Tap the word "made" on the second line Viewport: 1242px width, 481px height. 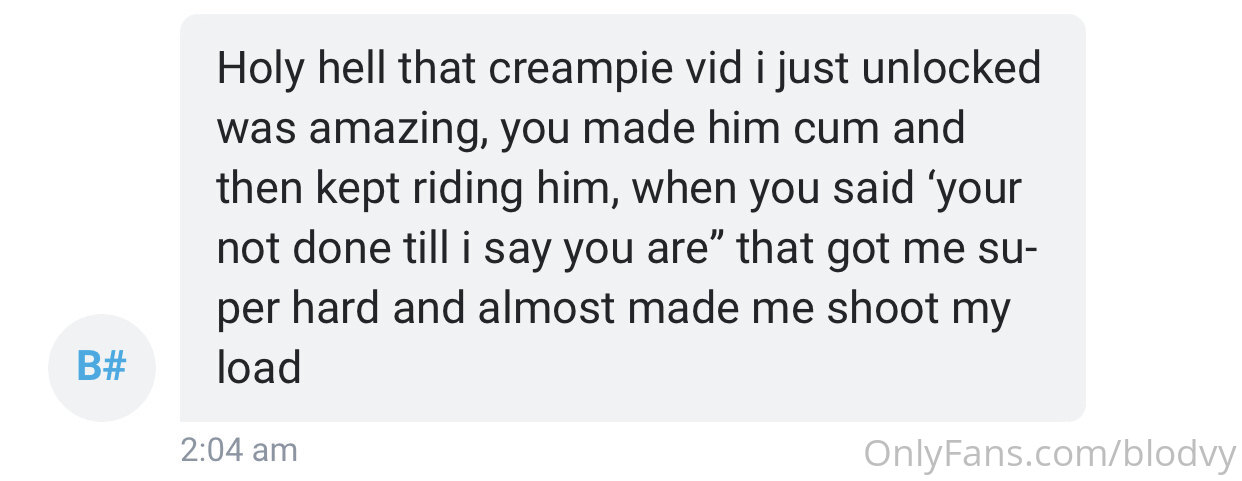(x=645, y=129)
